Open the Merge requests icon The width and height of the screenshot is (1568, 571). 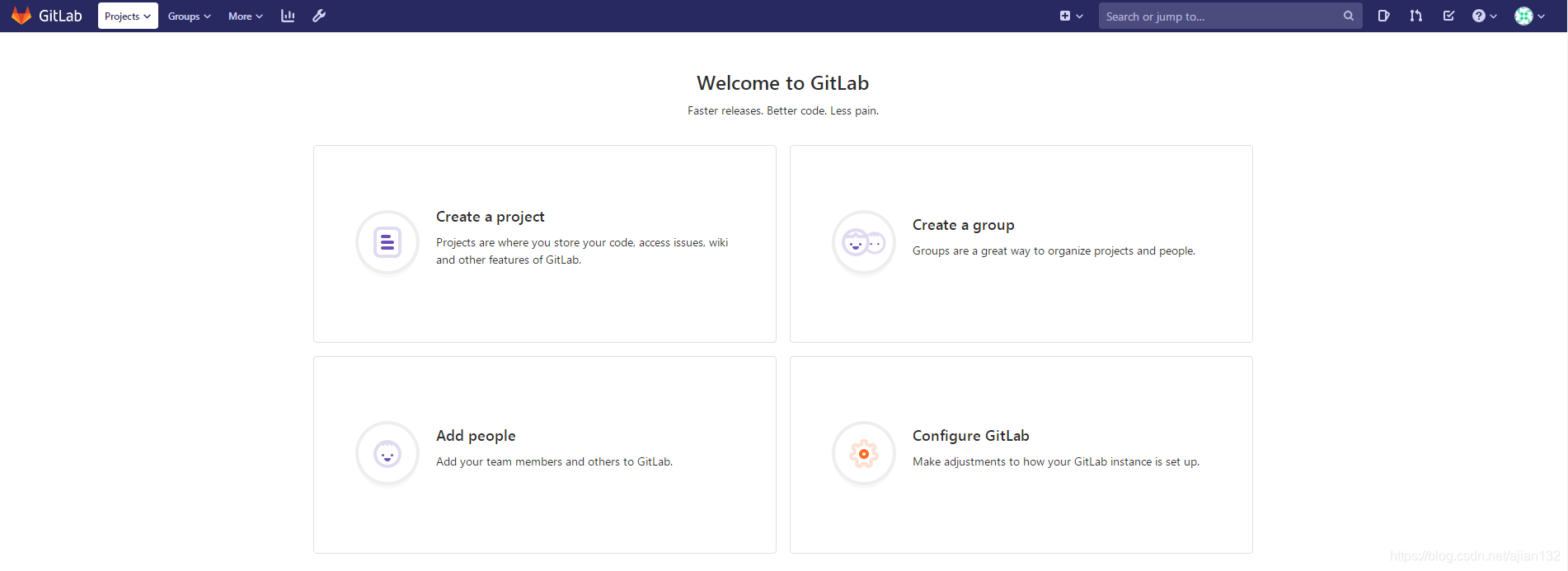coord(1415,16)
